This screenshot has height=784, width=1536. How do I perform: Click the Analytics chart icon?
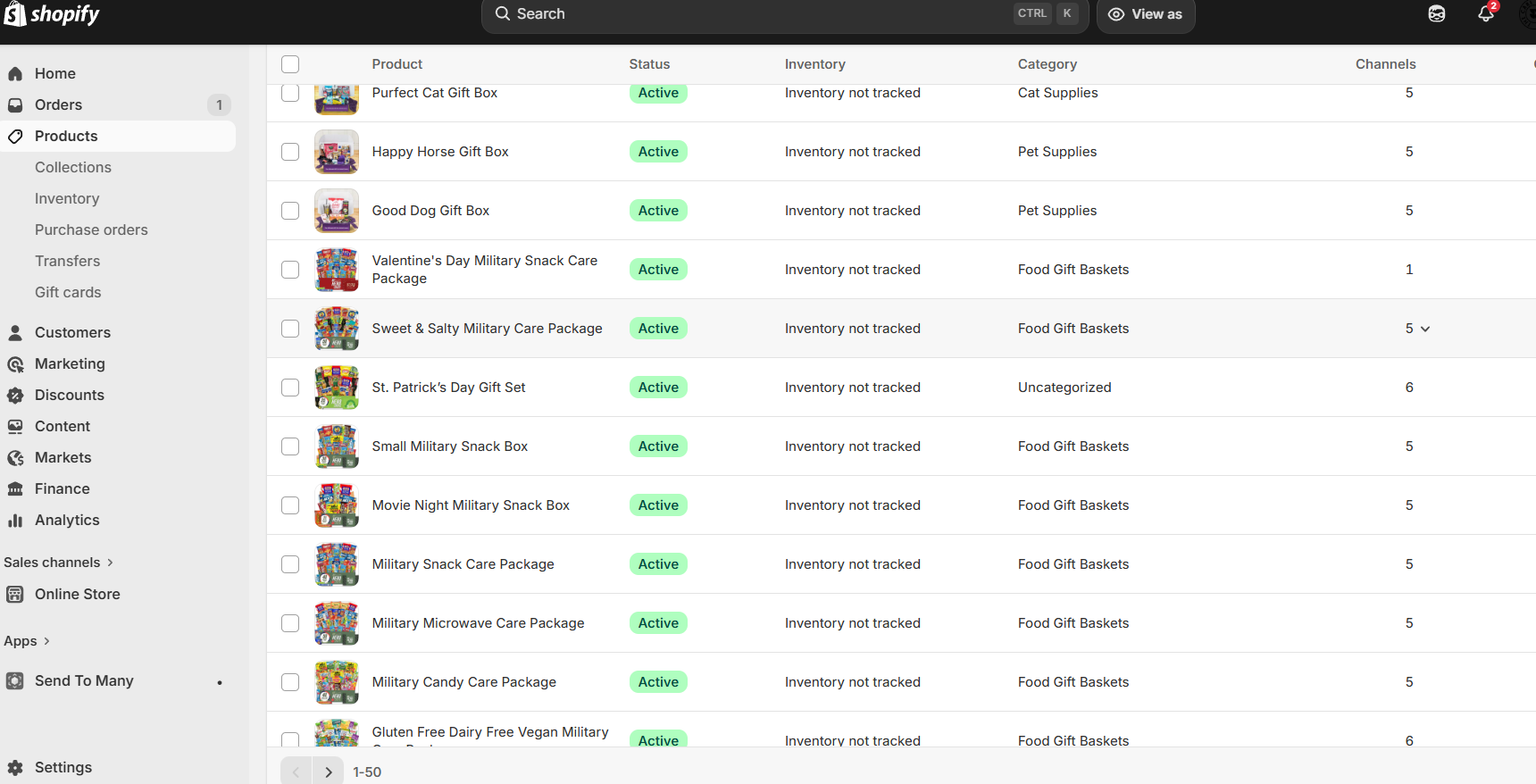coord(15,521)
